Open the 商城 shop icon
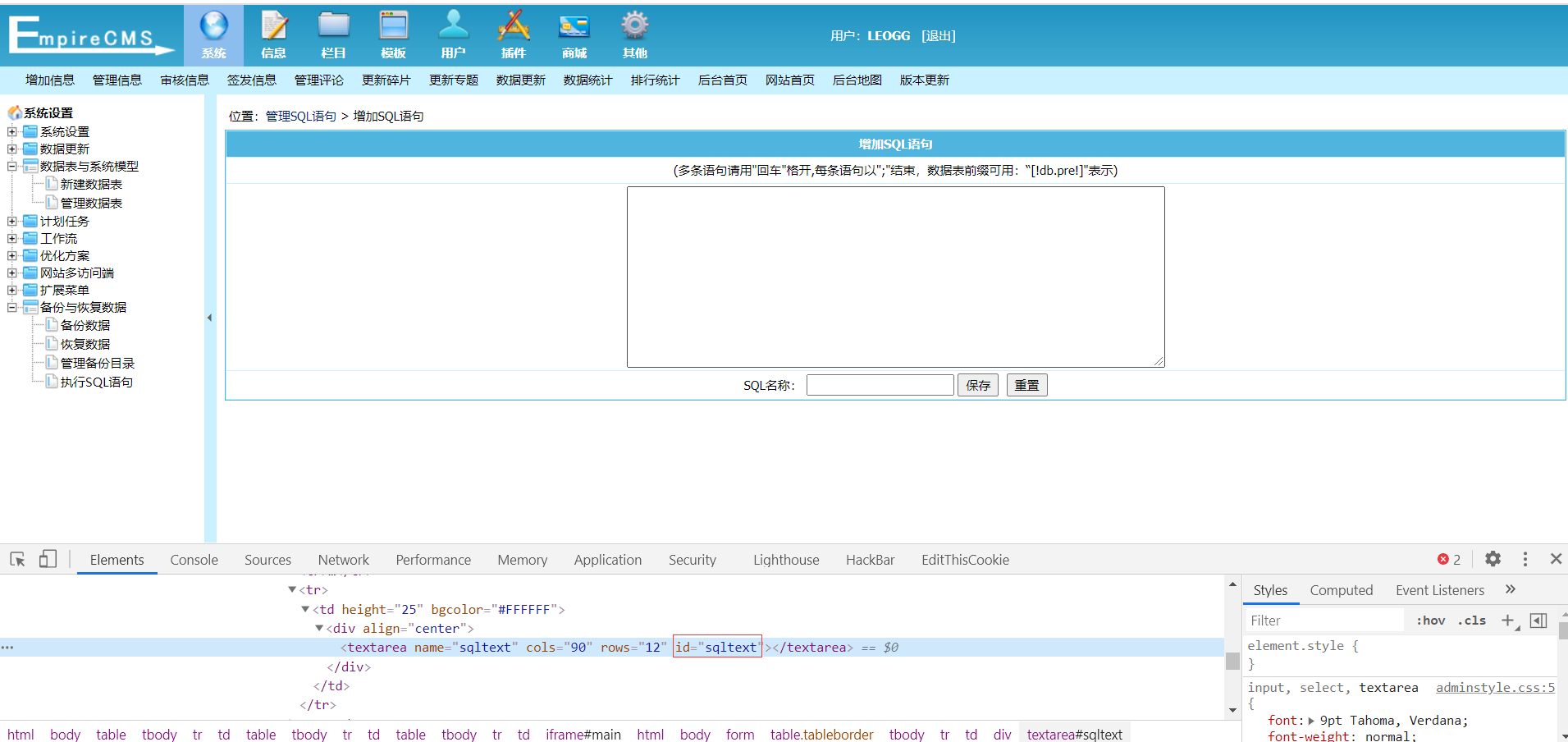1568x742 pixels. 574,27
